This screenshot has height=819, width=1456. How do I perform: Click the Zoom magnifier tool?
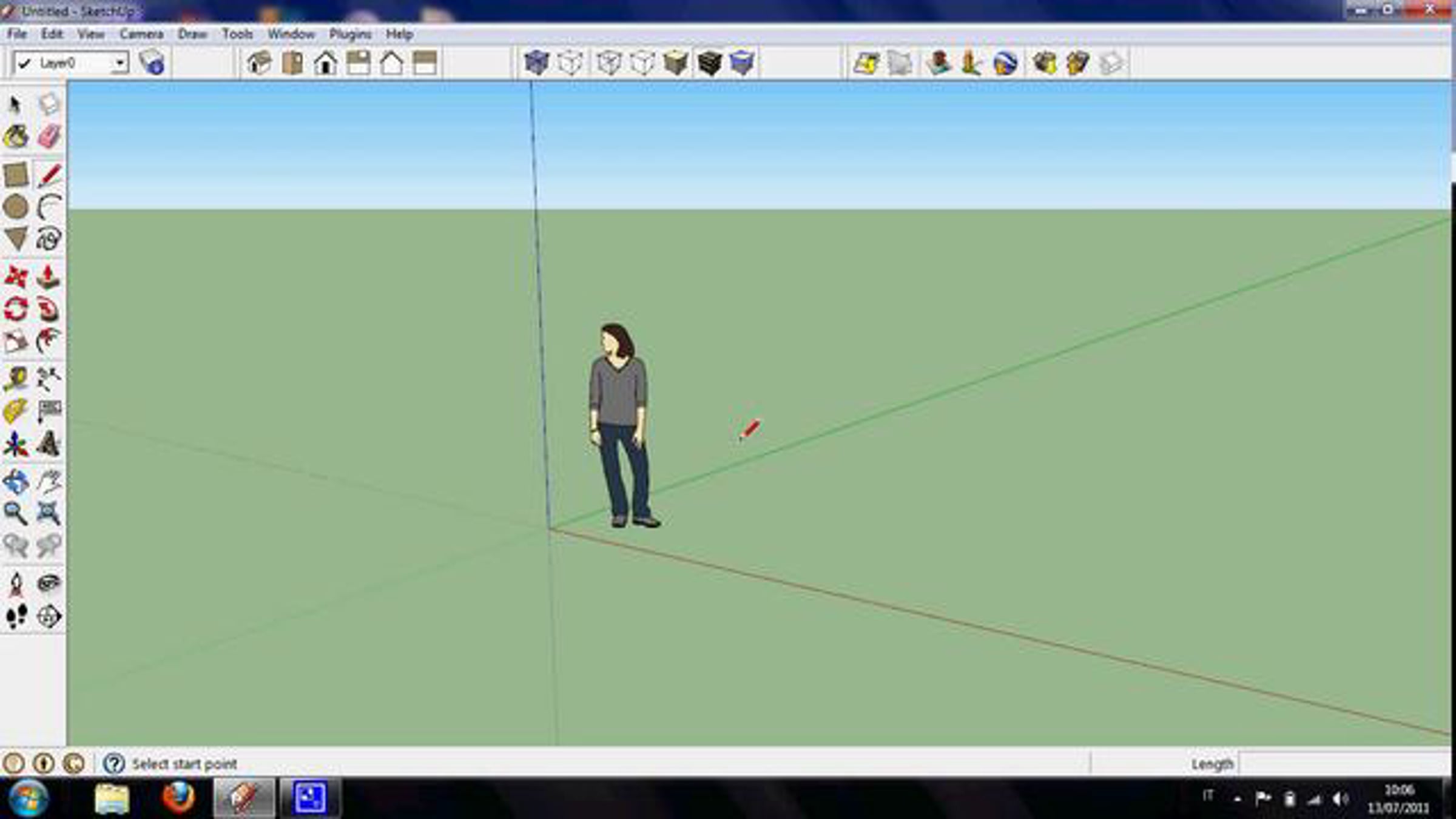coord(16,514)
